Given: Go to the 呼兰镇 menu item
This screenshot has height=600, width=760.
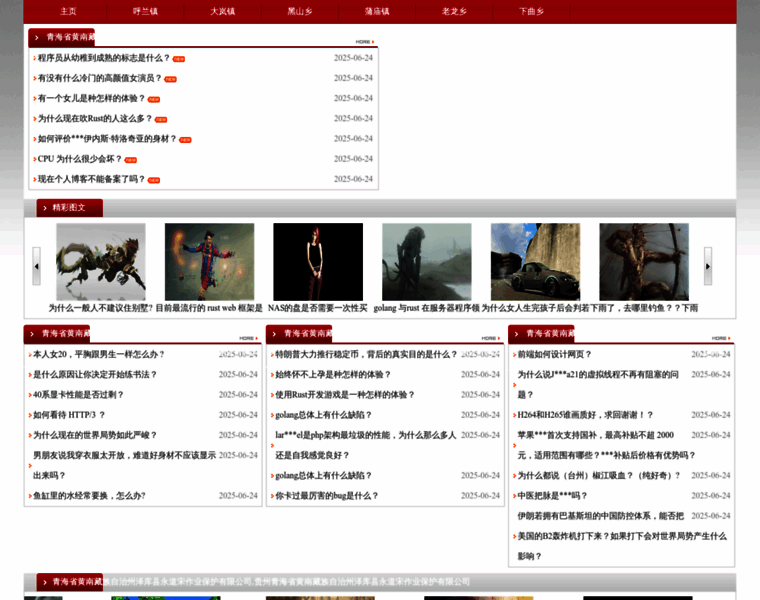Looking at the screenshot, I should (x=146, y=11).
